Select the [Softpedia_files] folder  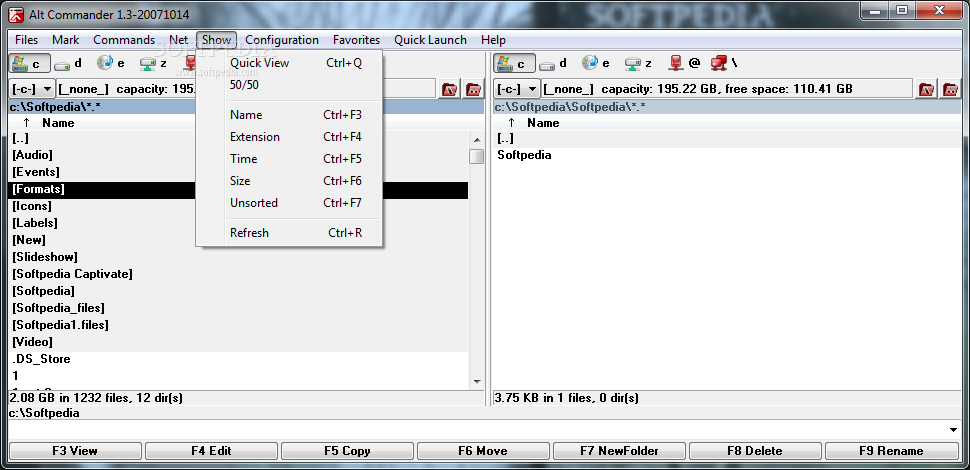(238, 308)
